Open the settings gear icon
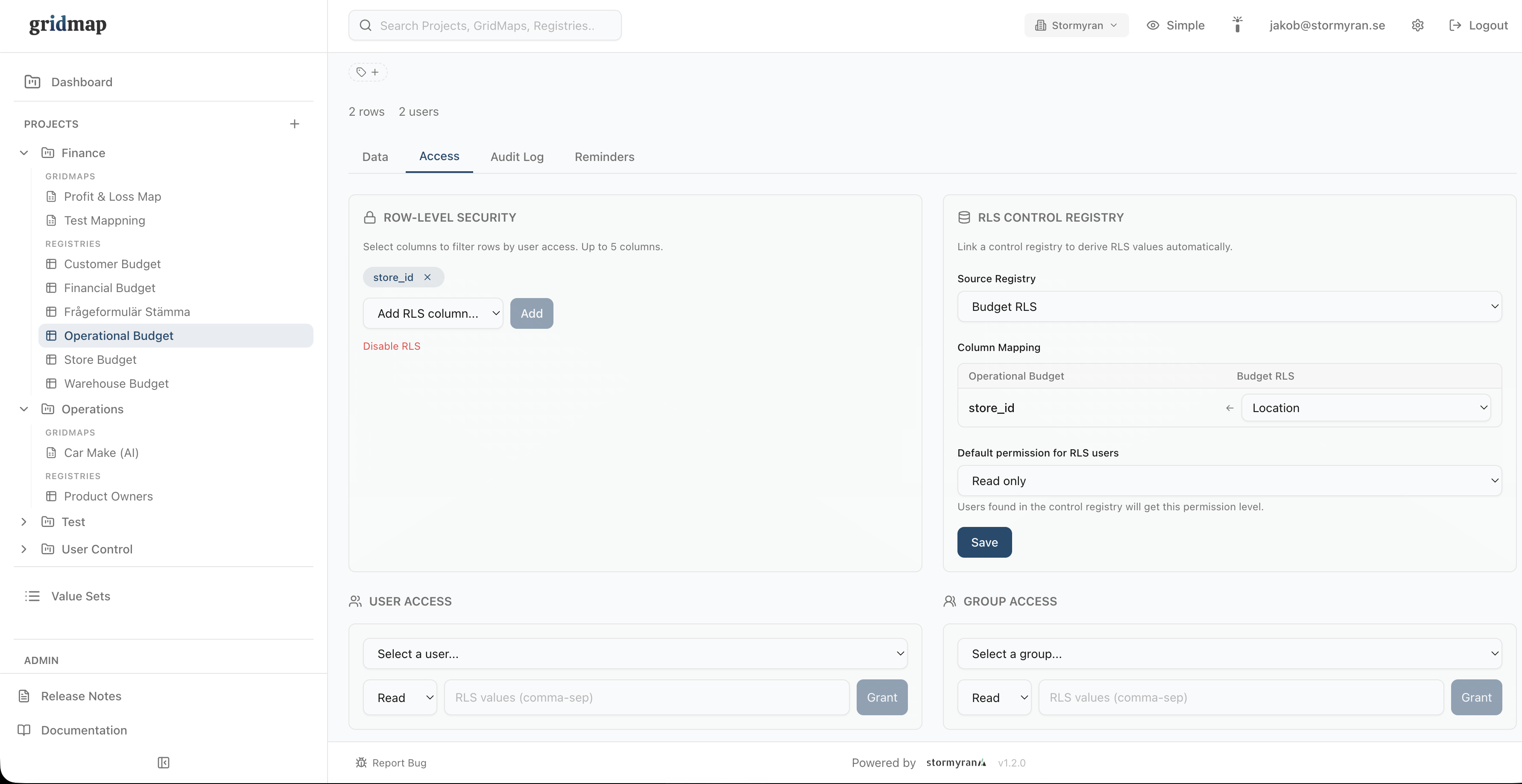 tap(1417, 25)
